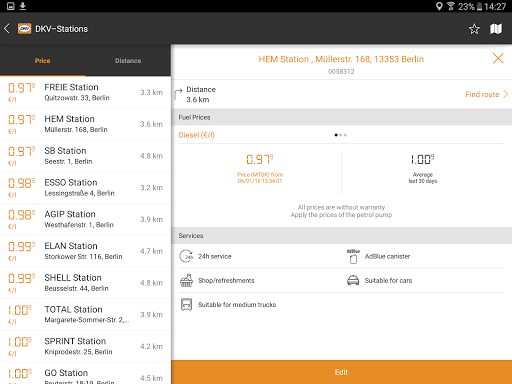Tap the Kniprodestr. 25, Berlin address

[x=78, y=352]
